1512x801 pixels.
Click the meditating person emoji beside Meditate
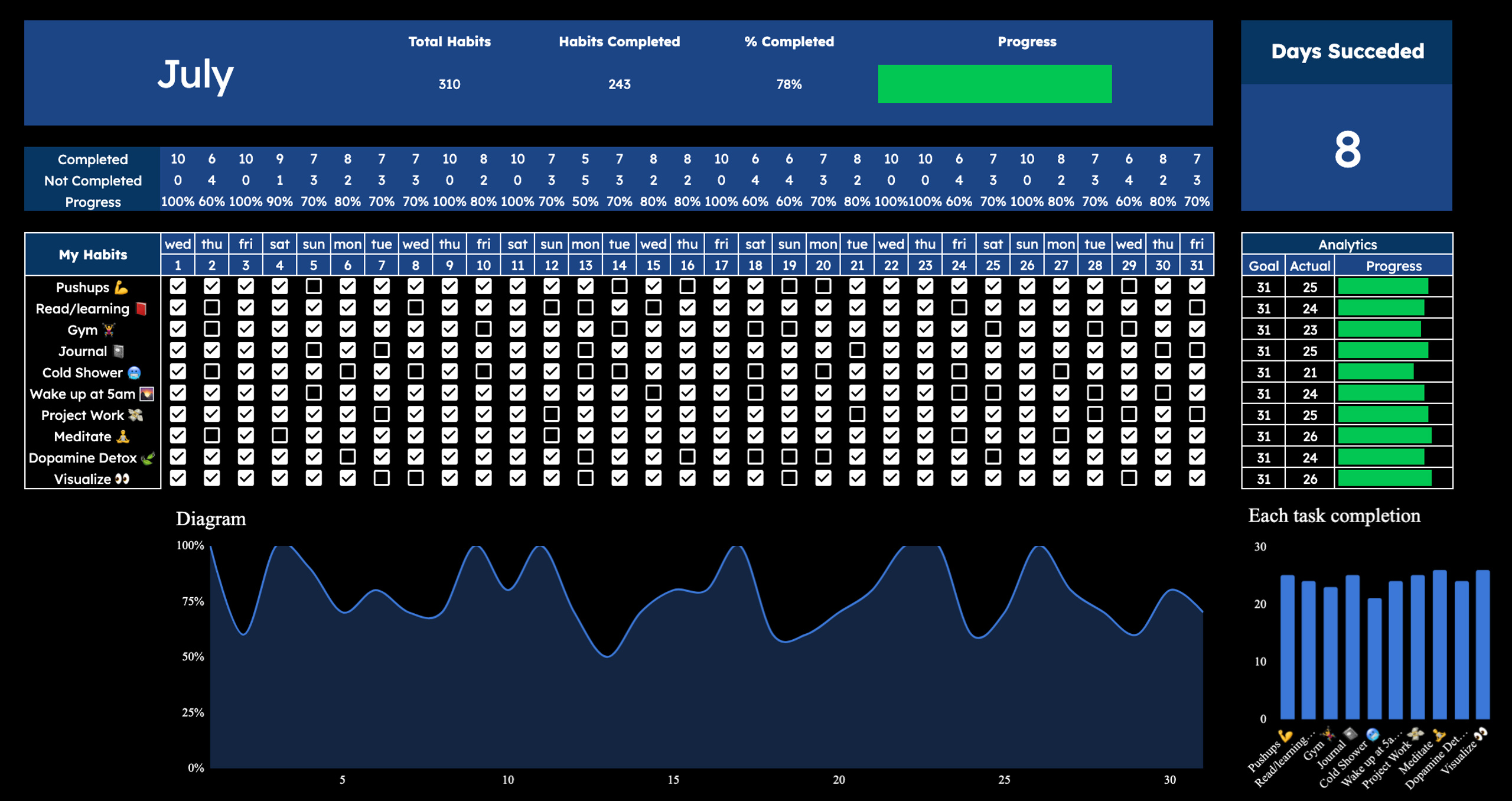(x=122, y=437)
